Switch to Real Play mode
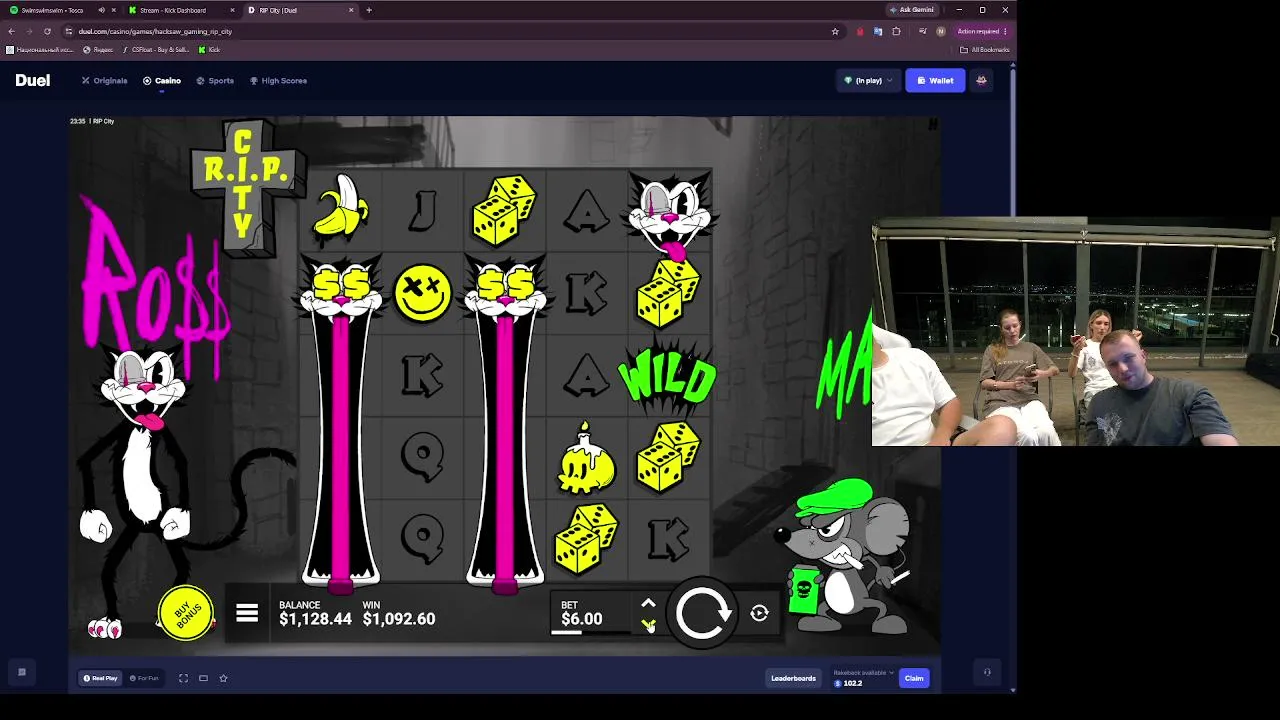This screenshot has width=1280, height=720. pos(100,678)
